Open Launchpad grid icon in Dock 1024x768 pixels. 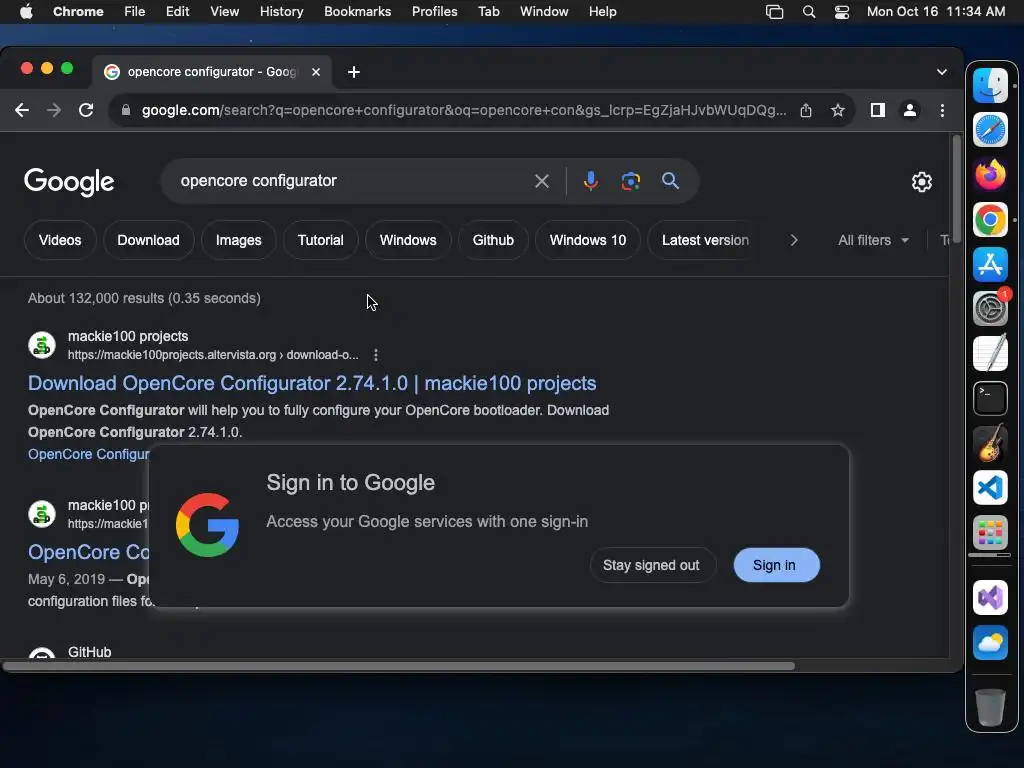[x=990, y=532]
